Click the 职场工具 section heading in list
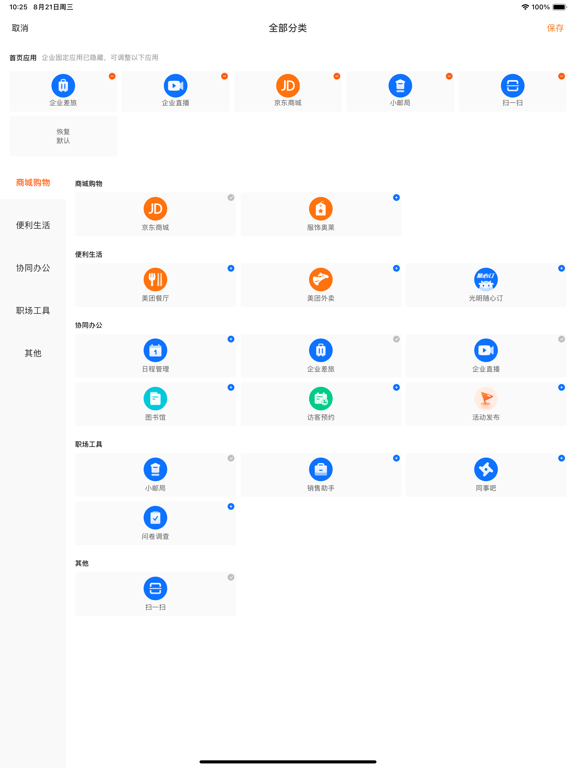This screenshot has width=576, height=768. 89,444
